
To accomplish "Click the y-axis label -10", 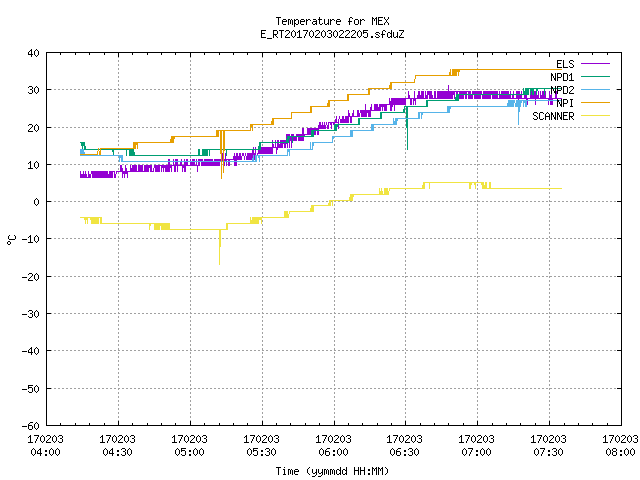I will [x=31, y=239].
